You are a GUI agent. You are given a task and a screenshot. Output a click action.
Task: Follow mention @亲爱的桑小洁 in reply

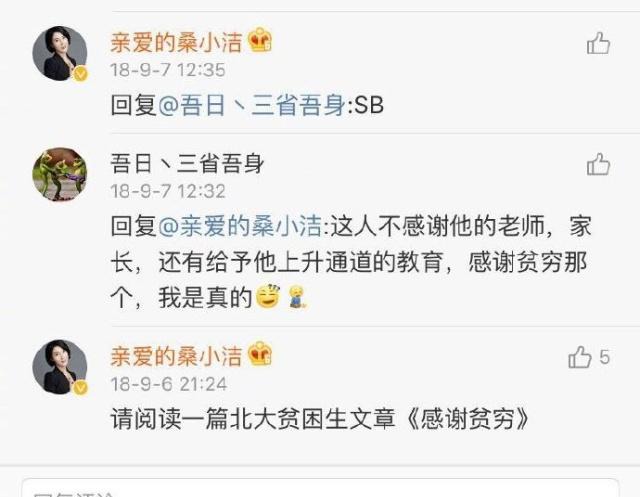click(240, 226)
